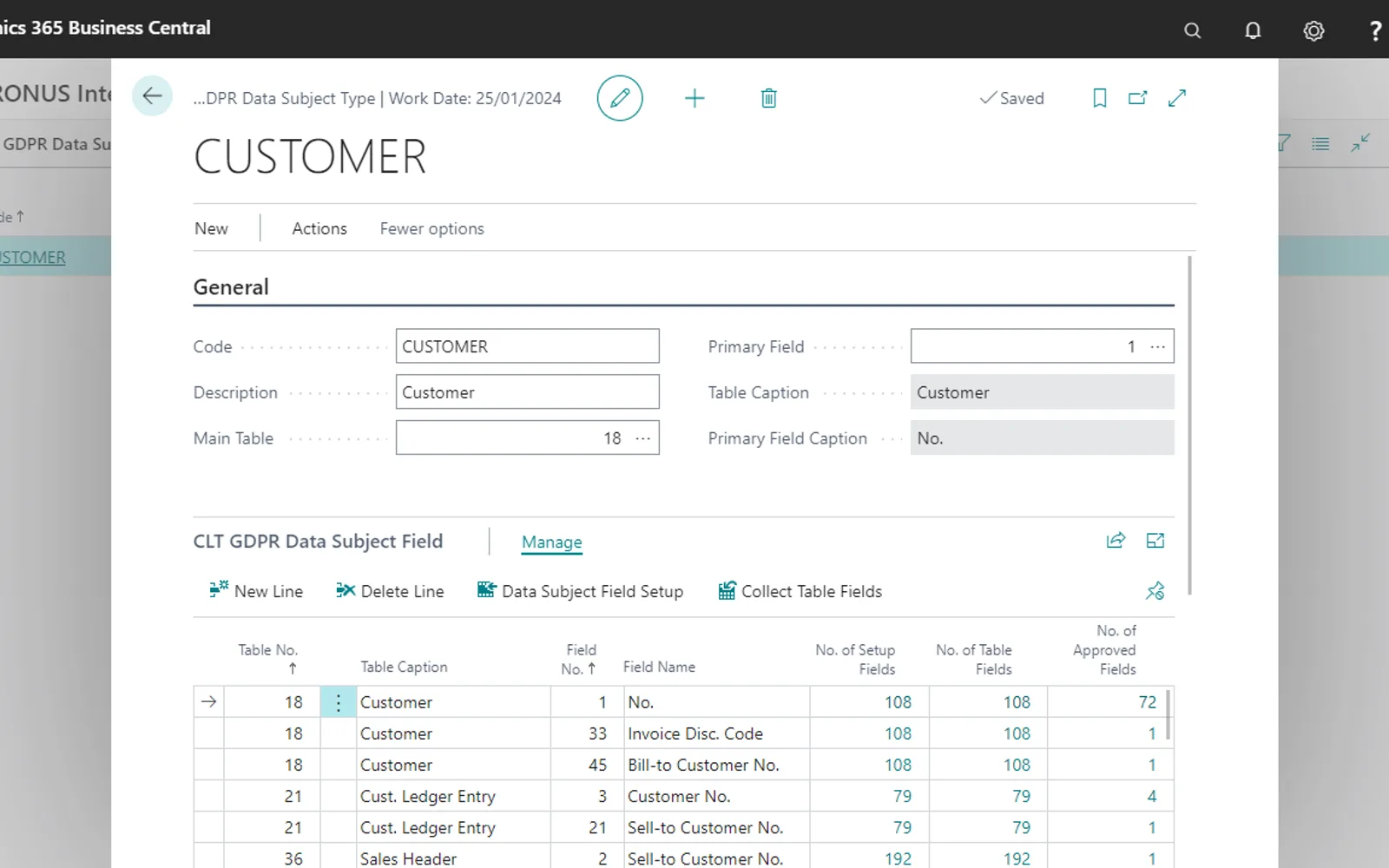This screenshot has width=1389, height=868.
Task: Open settings gear
Action: [x=1313, y=30]
